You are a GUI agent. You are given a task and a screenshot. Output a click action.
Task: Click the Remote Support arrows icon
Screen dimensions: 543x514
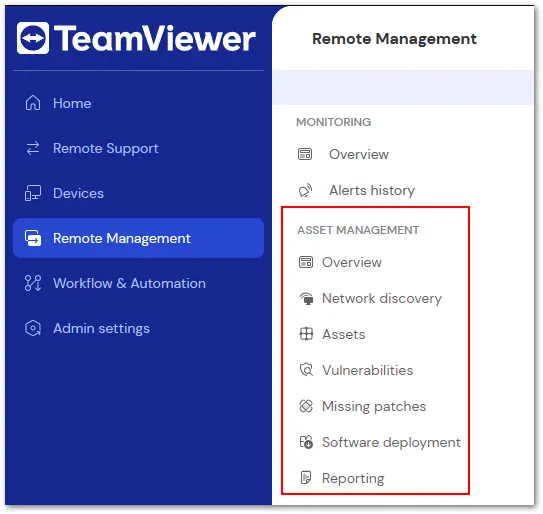tap(33, 148)
